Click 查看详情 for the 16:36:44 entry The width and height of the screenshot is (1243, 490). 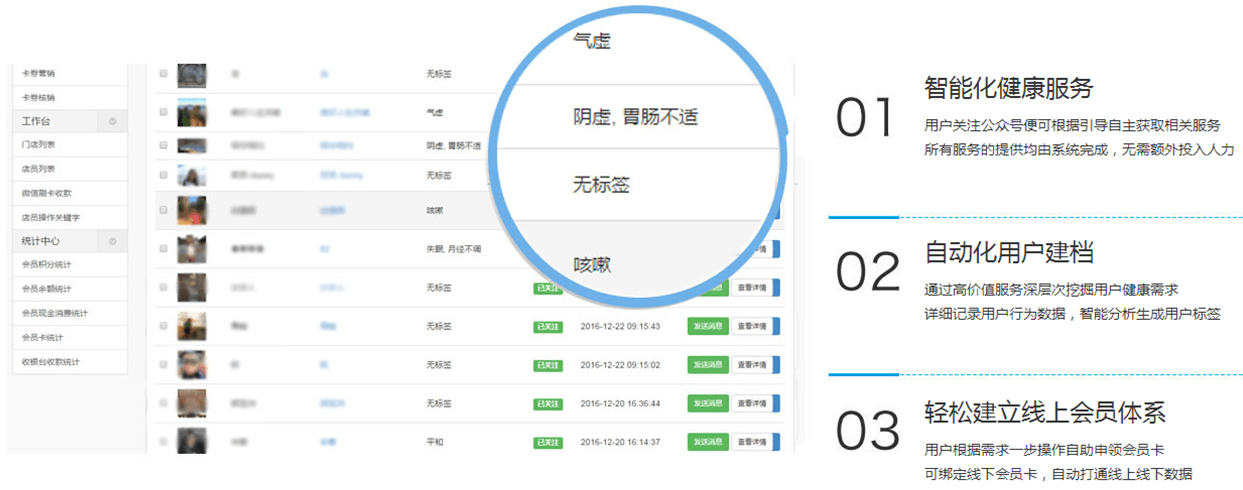tap(751, 403)
